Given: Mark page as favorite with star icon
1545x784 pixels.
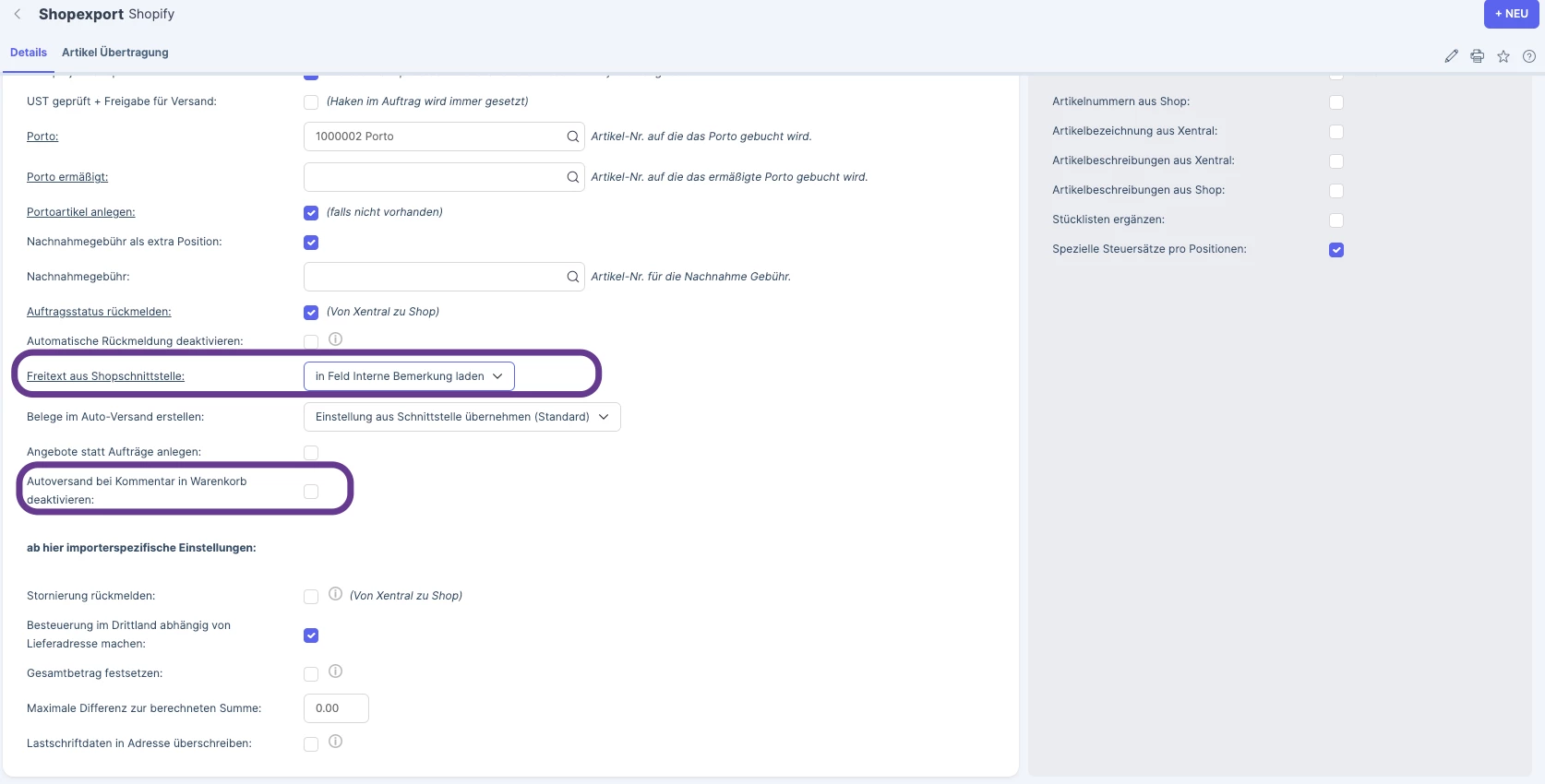Looking at the screenshot, I should pyautogui.click(x=1503, y=56).
